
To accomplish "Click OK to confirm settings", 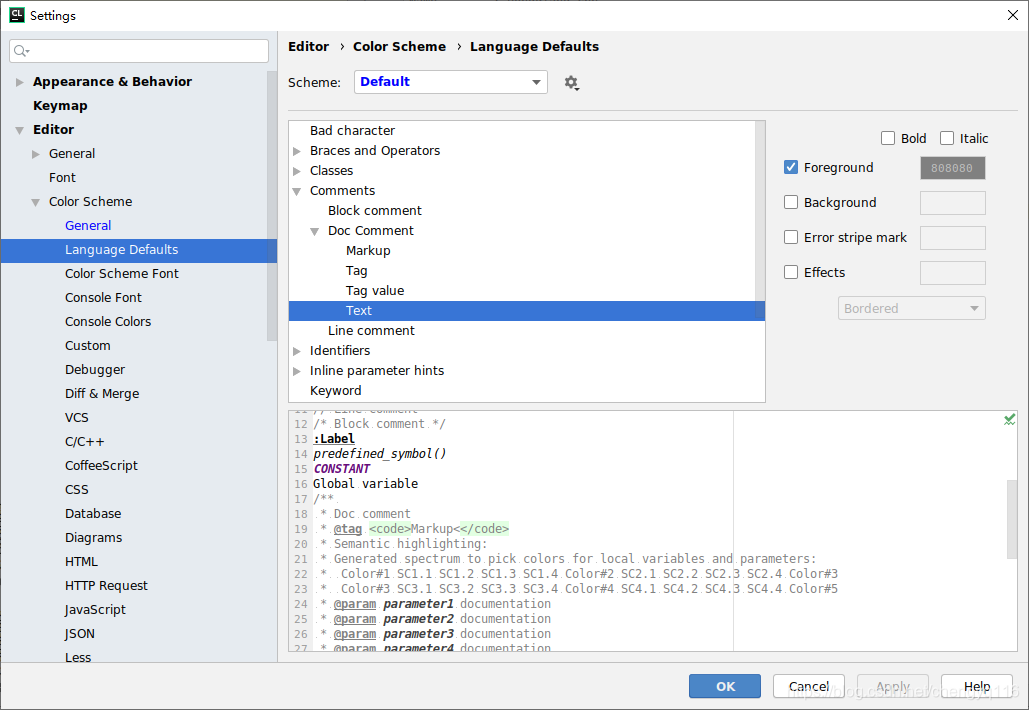I will pyautogui.click(x=725, y=686).
